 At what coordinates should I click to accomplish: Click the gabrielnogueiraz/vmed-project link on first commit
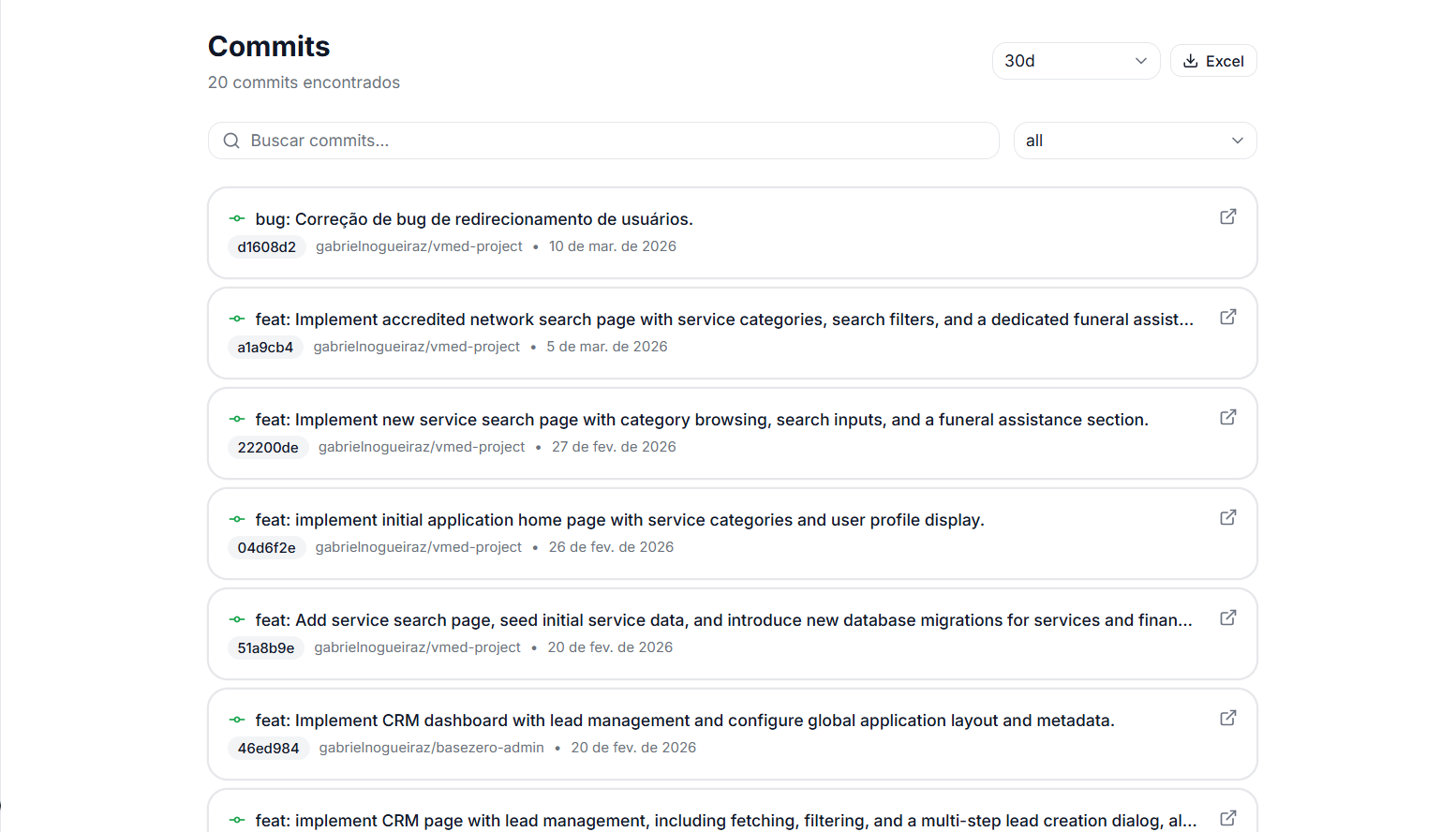click(x=419, y=245)
